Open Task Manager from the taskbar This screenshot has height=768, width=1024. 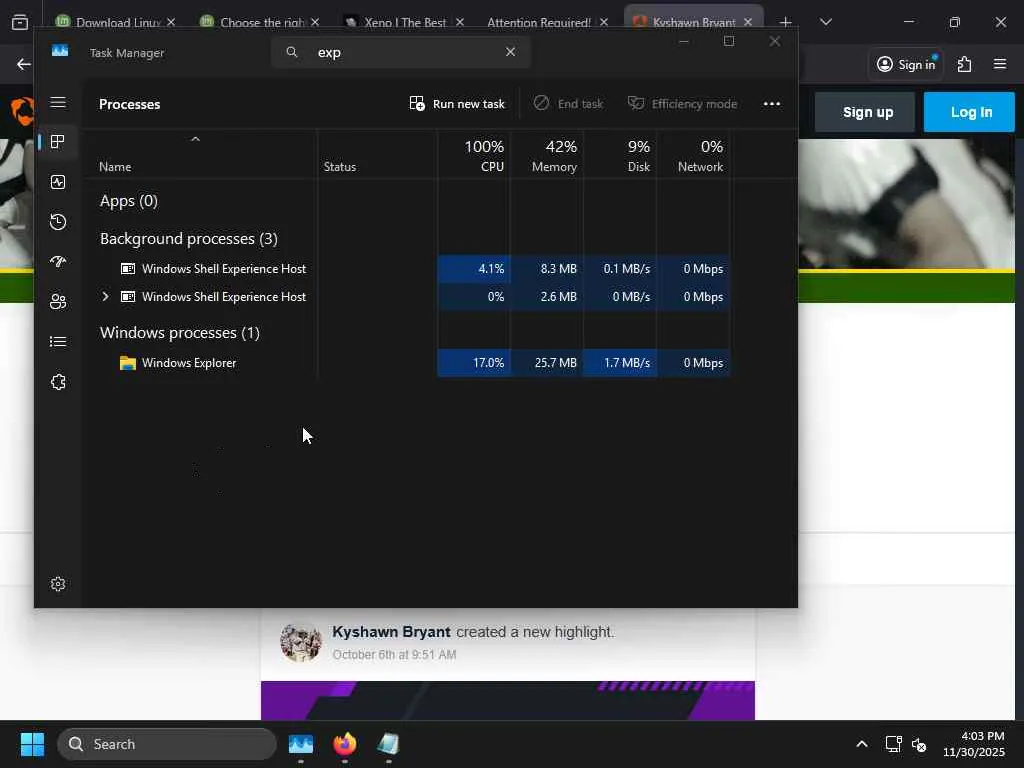tap(301, 744)
